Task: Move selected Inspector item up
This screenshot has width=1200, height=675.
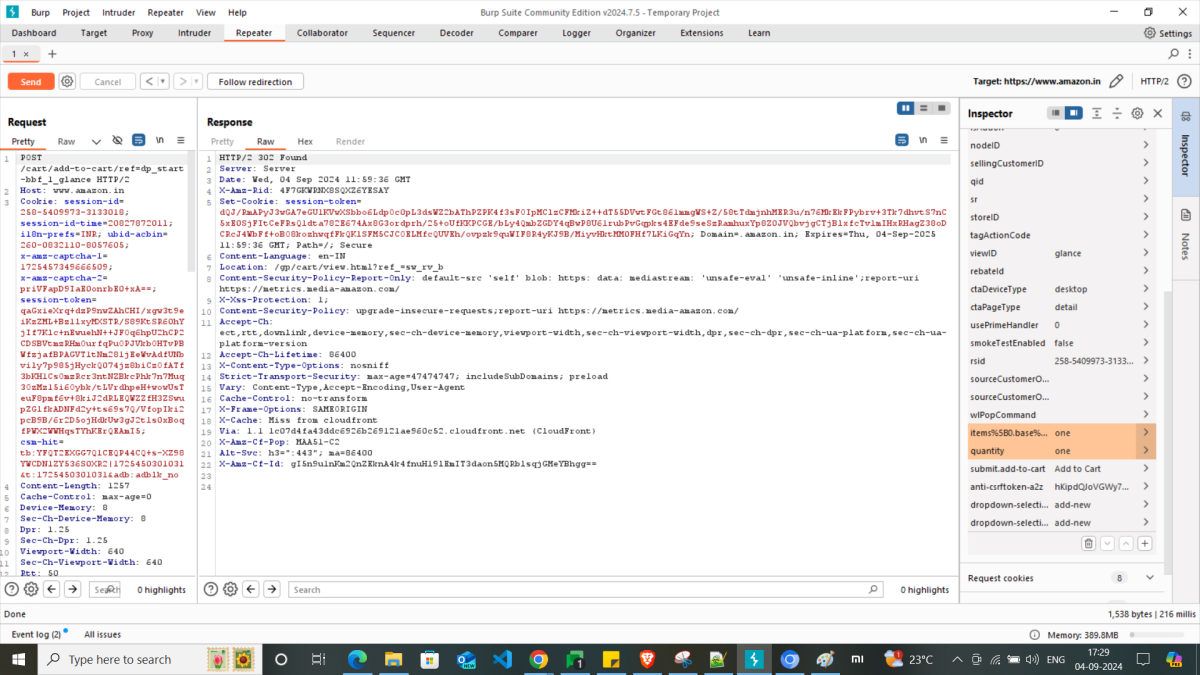Action: coord(1126,543)
